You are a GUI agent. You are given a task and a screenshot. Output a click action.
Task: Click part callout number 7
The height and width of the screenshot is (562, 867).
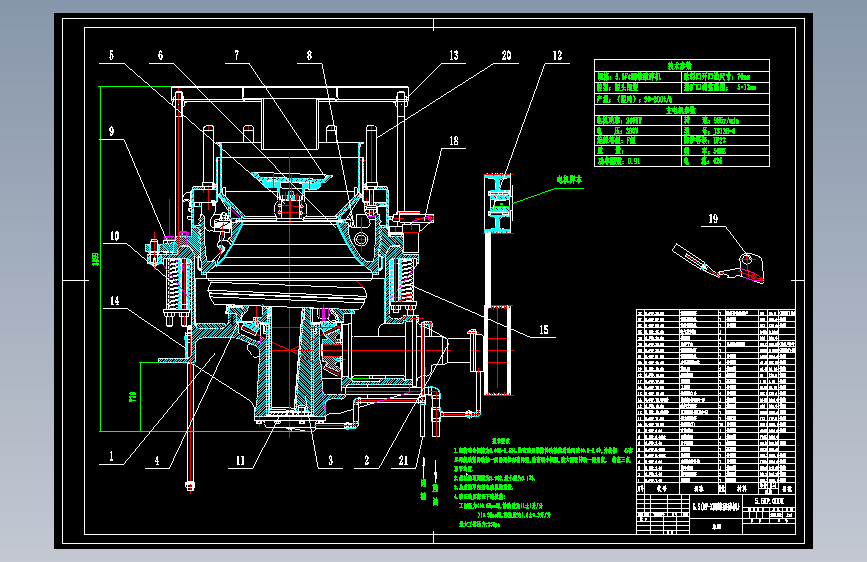tap(237, 55)
